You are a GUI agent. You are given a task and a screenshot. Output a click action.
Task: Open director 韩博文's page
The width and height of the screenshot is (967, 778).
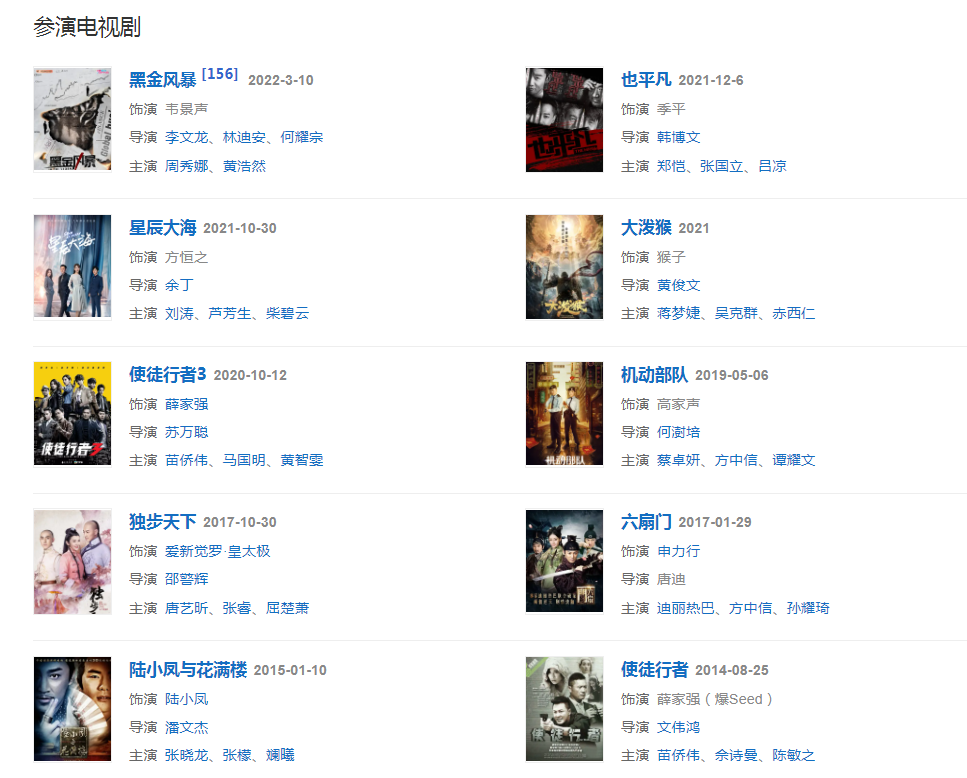678,137
